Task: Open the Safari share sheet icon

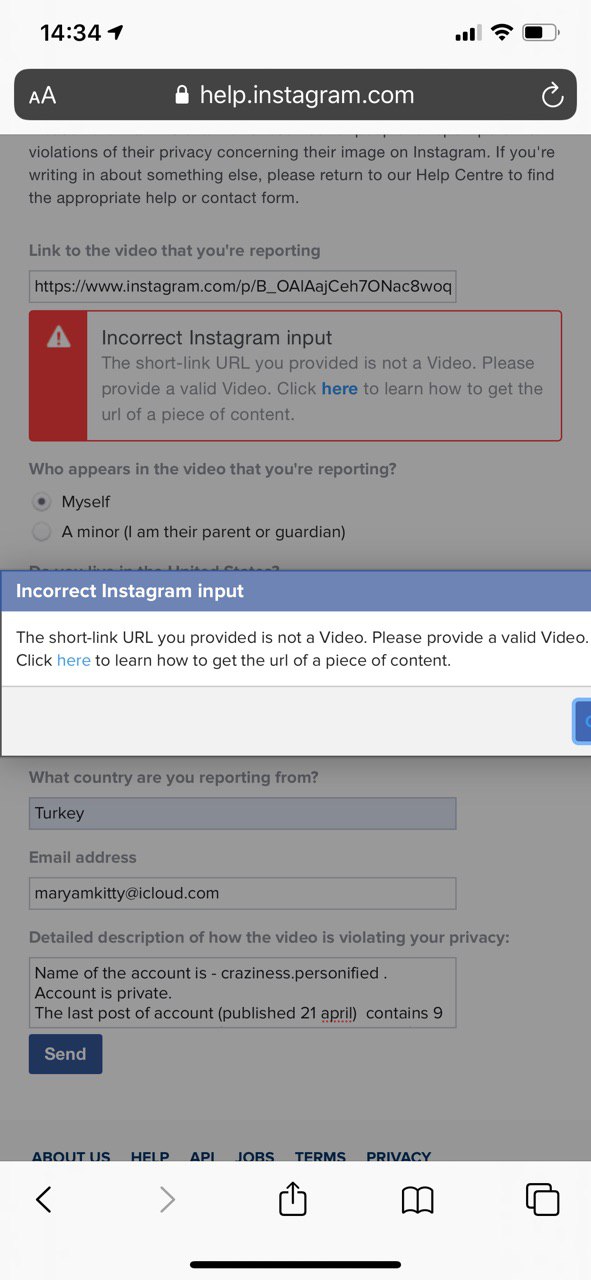Action: pyautogui.click(x=293, y=1197)
